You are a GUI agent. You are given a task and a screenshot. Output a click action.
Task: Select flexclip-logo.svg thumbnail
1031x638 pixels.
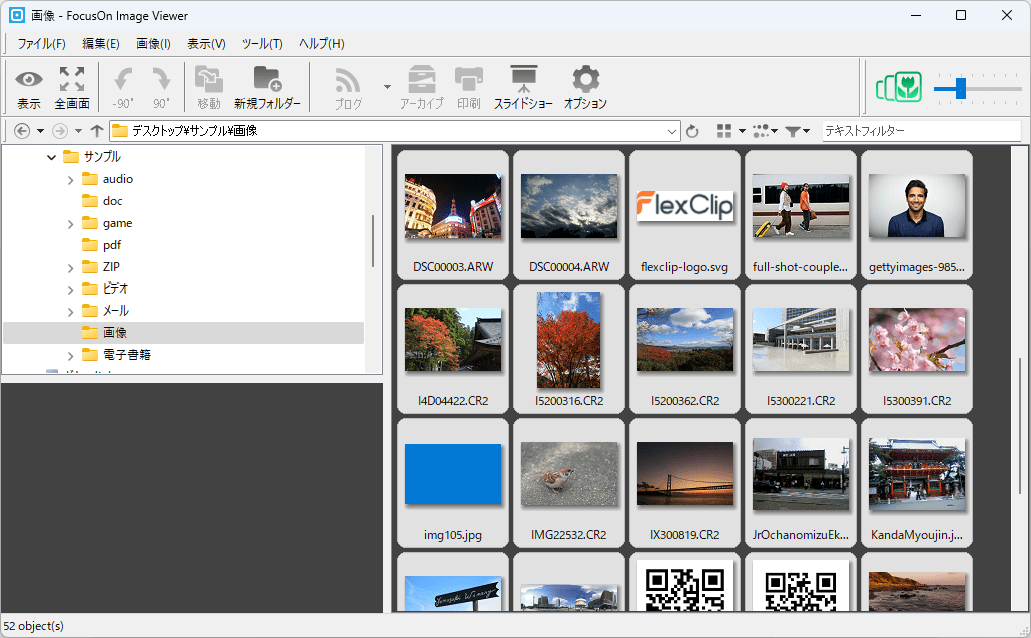[x=684, y=214]
